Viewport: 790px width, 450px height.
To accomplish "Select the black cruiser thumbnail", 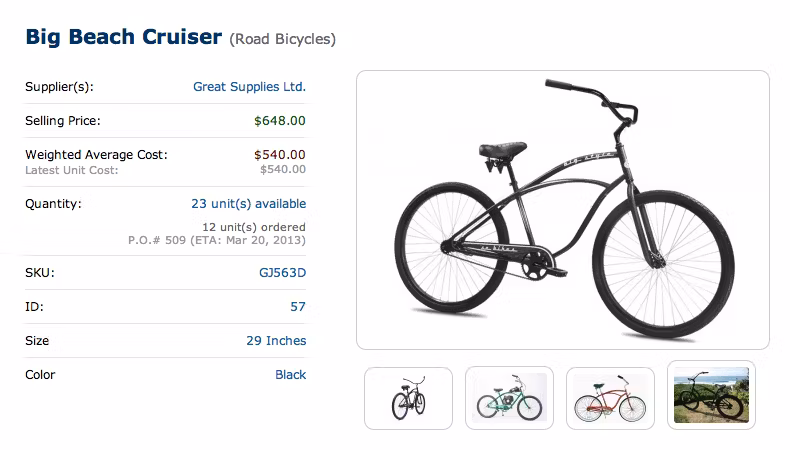I will pos(408,398).
